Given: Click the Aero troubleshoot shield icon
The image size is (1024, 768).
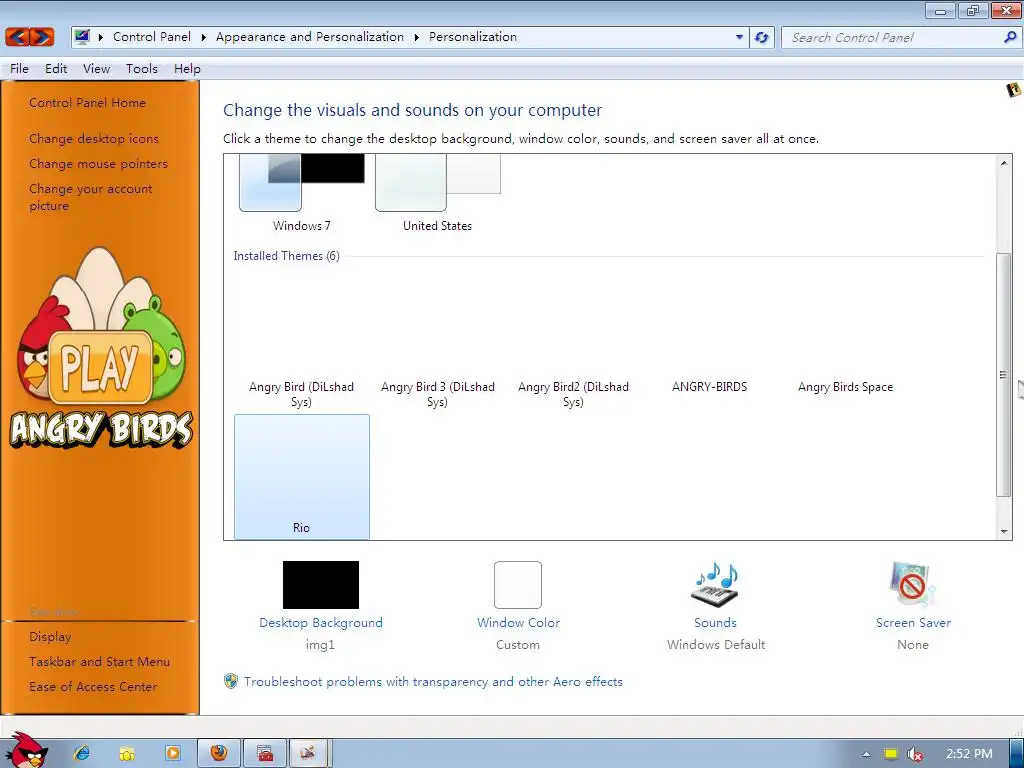Looking at the screenshot, I should pos(231,681).
